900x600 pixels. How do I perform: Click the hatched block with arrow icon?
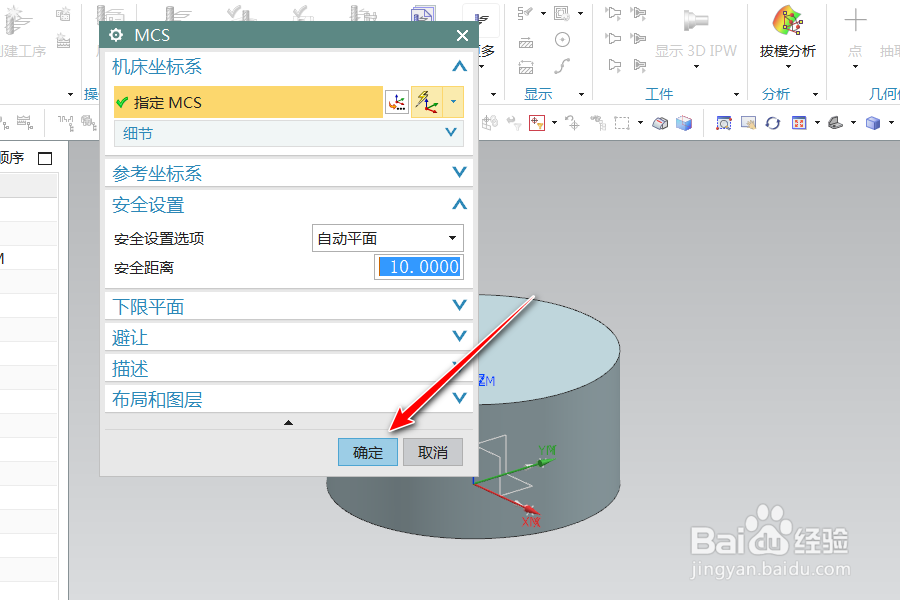click(x=526, y=42)
